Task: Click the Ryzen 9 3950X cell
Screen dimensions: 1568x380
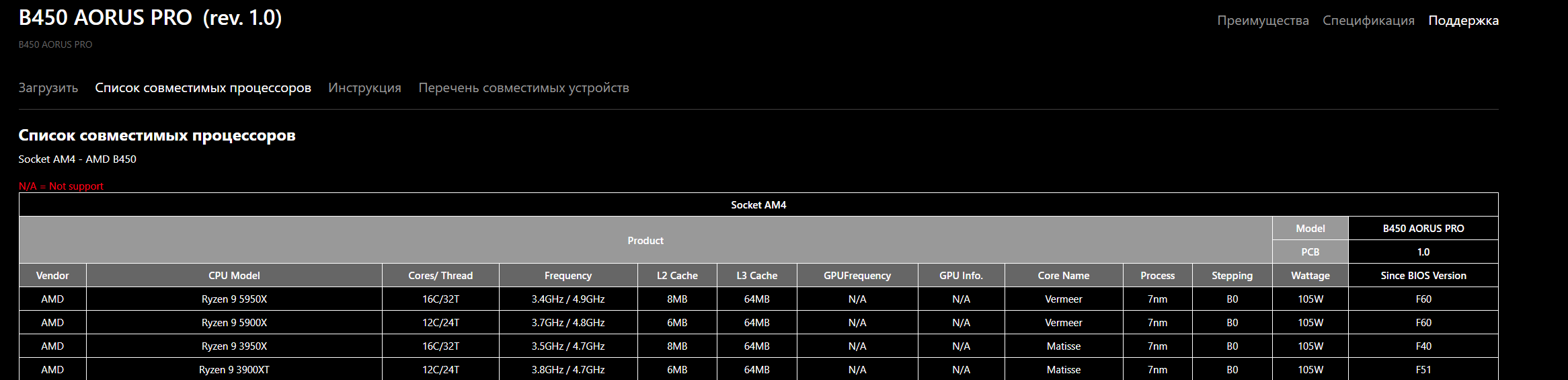Action: [x=234, y=346]
